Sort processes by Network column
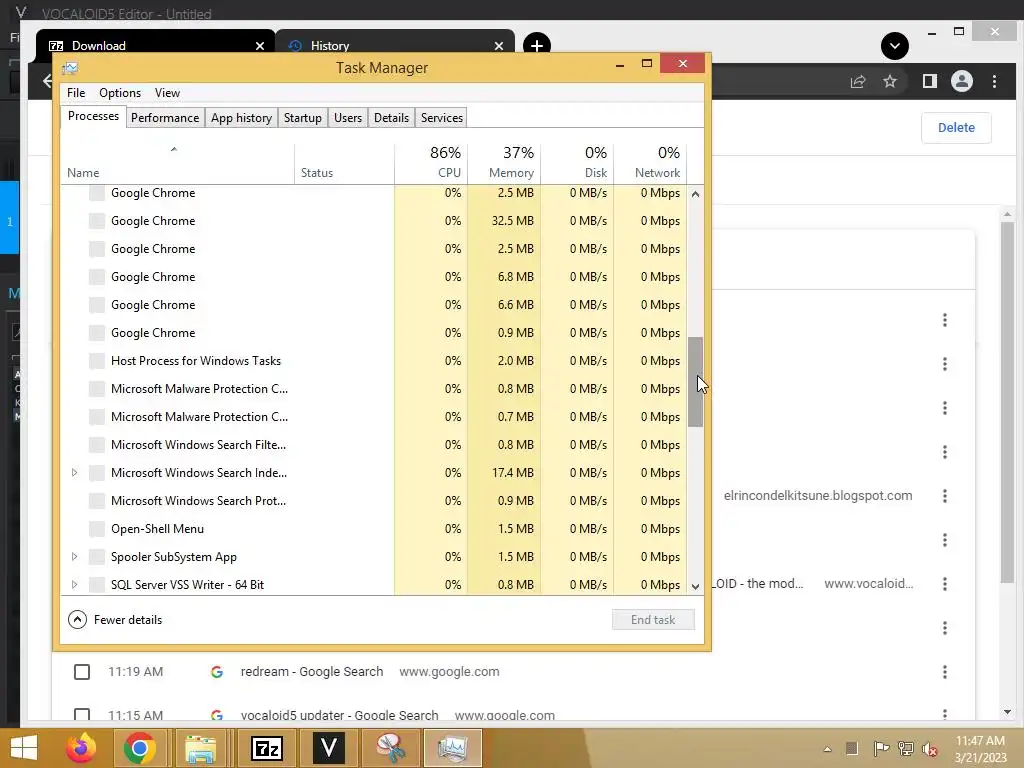The height and width of the screenshot is (768, 1024). (x=650, y=162)
